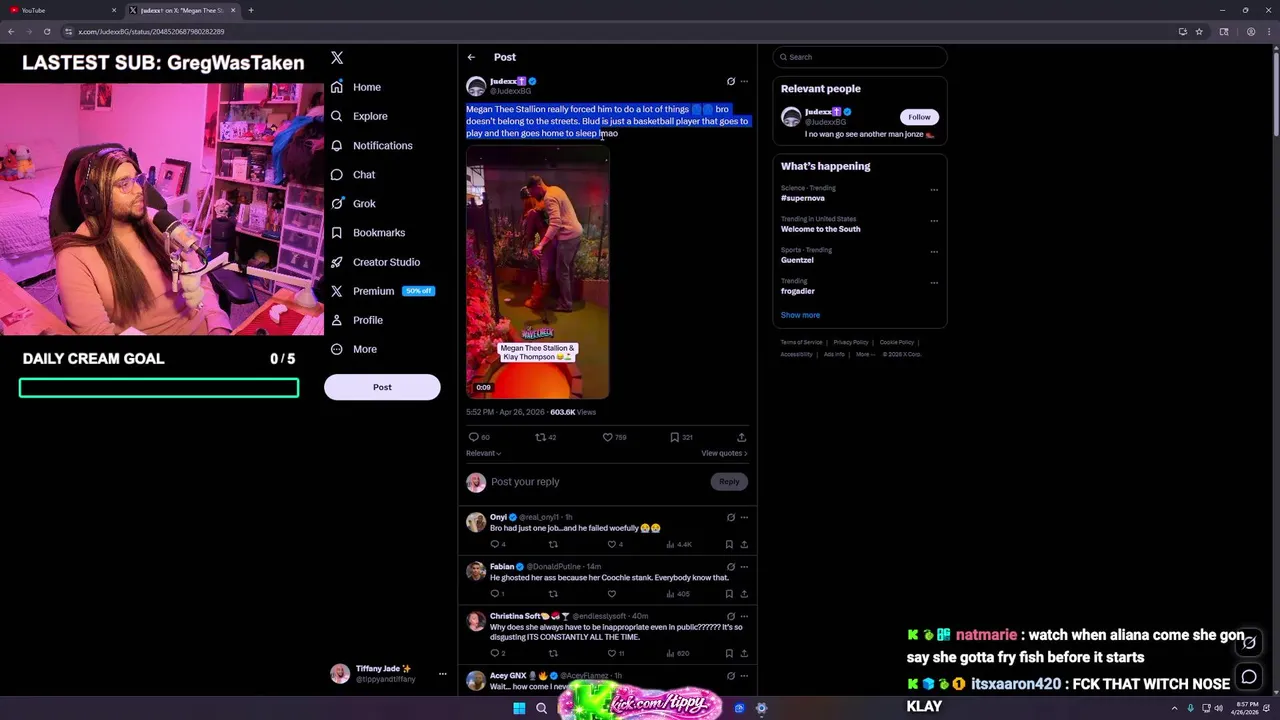Go back using the Post arrow
Viewport: 1280px width, 720px height.
pos(471,57)
